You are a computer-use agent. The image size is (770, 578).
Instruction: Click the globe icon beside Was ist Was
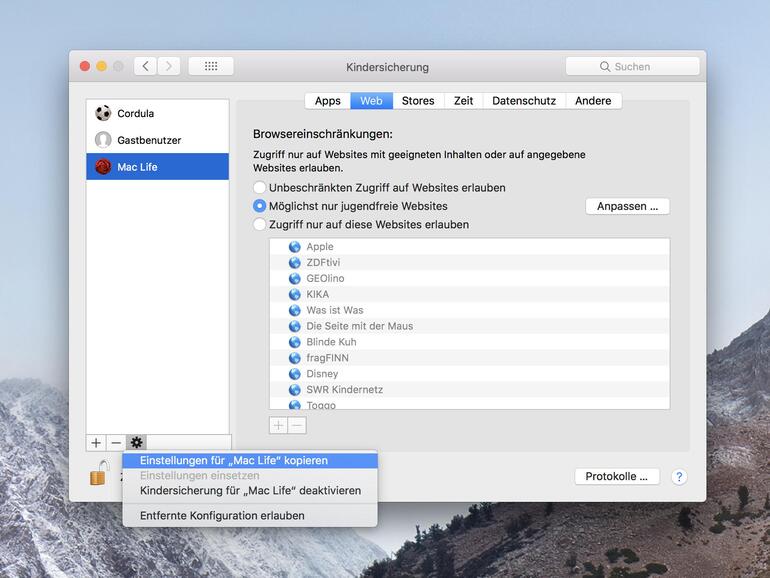(295, 310)
